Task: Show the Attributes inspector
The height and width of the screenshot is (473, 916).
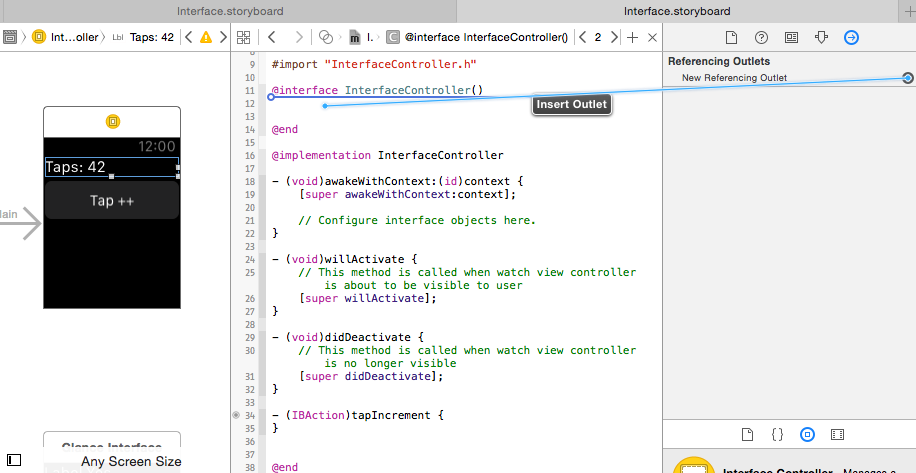Action: [821, 37]
